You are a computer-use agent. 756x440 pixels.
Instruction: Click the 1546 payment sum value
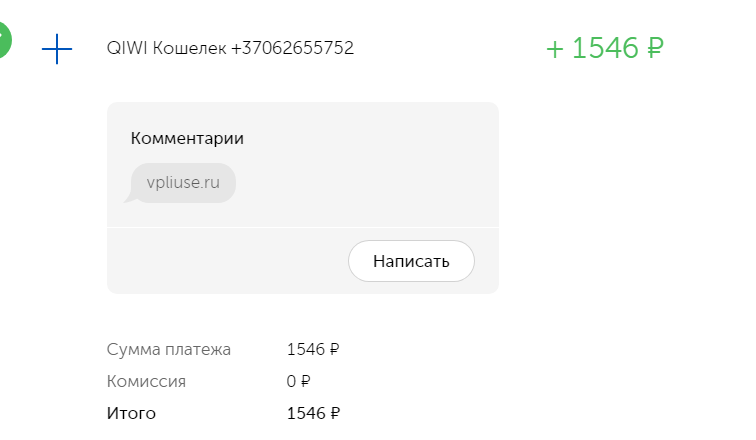(x=306, y=349)
